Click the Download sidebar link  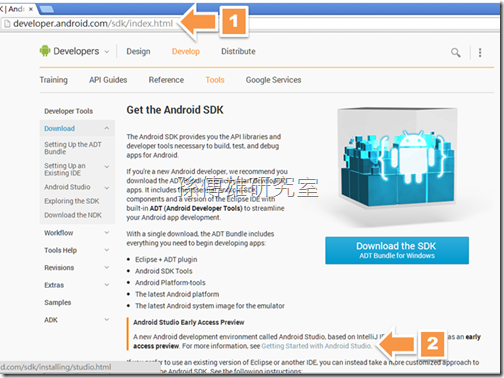(59, 128)
